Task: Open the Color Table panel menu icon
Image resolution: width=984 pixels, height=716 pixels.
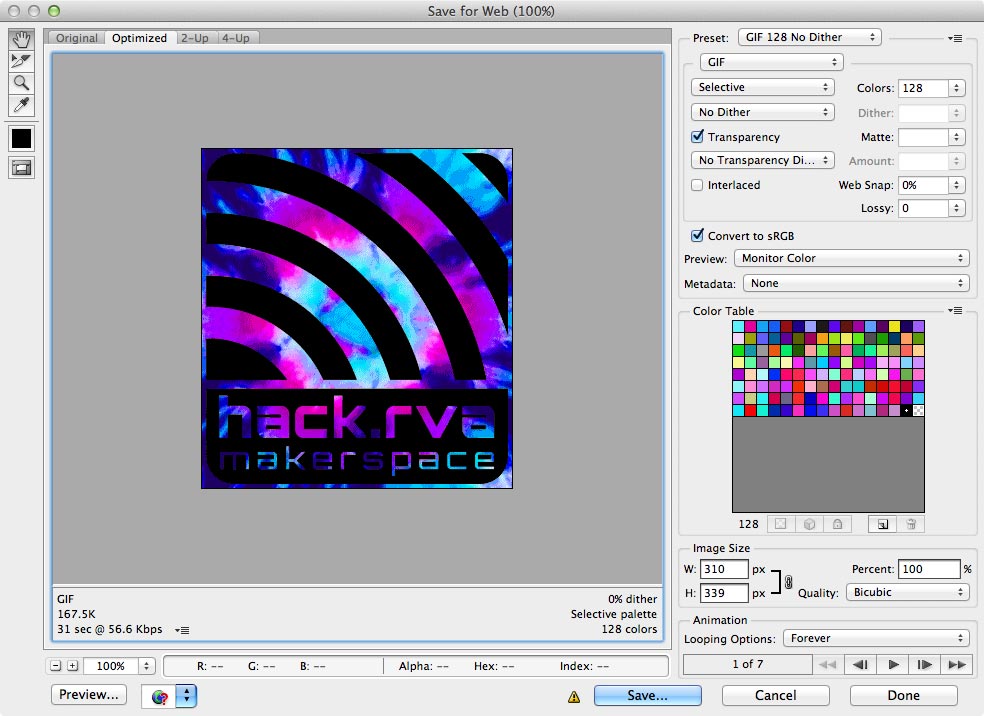Action: 955,310
